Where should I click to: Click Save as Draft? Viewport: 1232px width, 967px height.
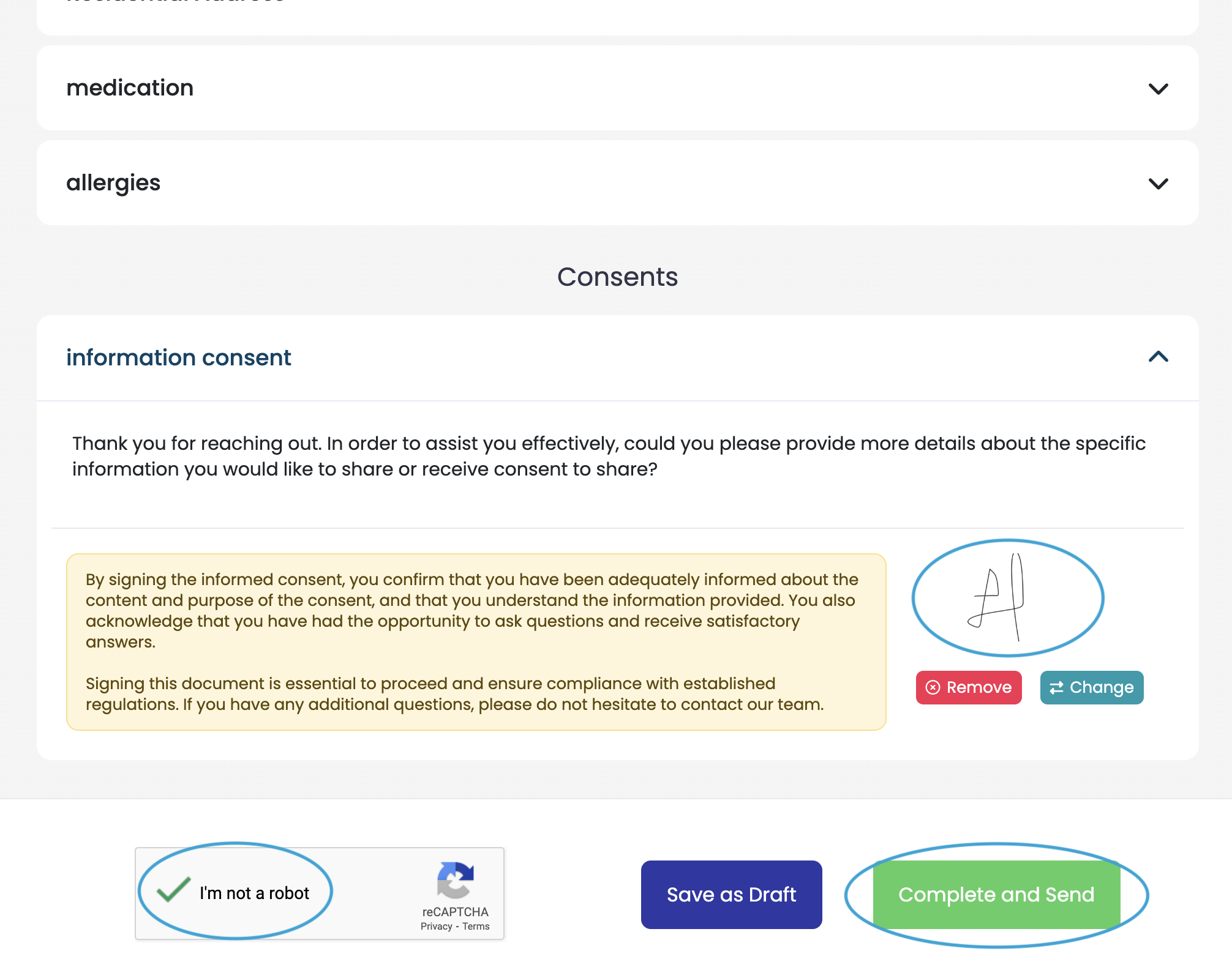731,894
